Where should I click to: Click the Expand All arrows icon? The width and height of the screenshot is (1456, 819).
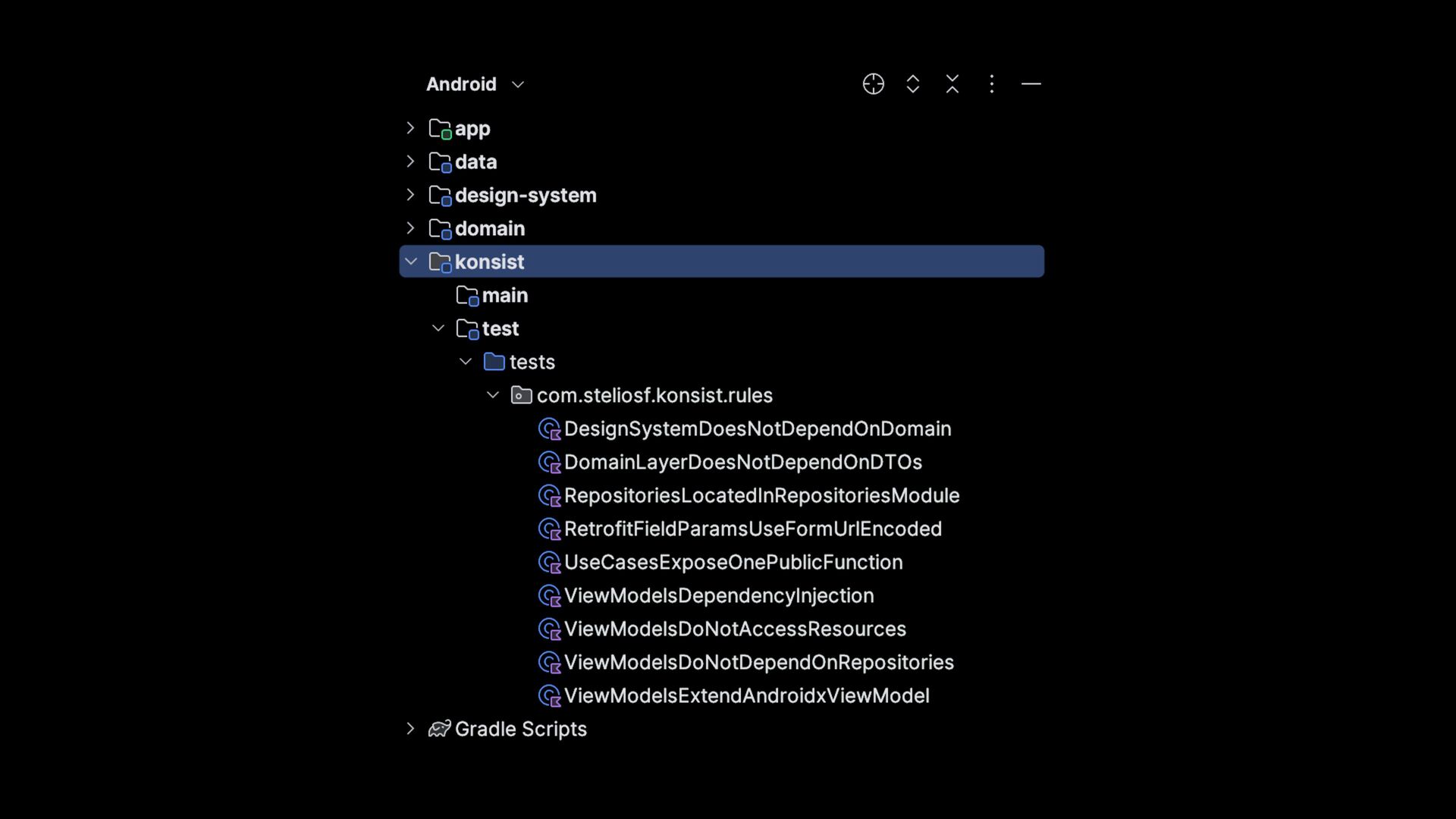(913, 84)
